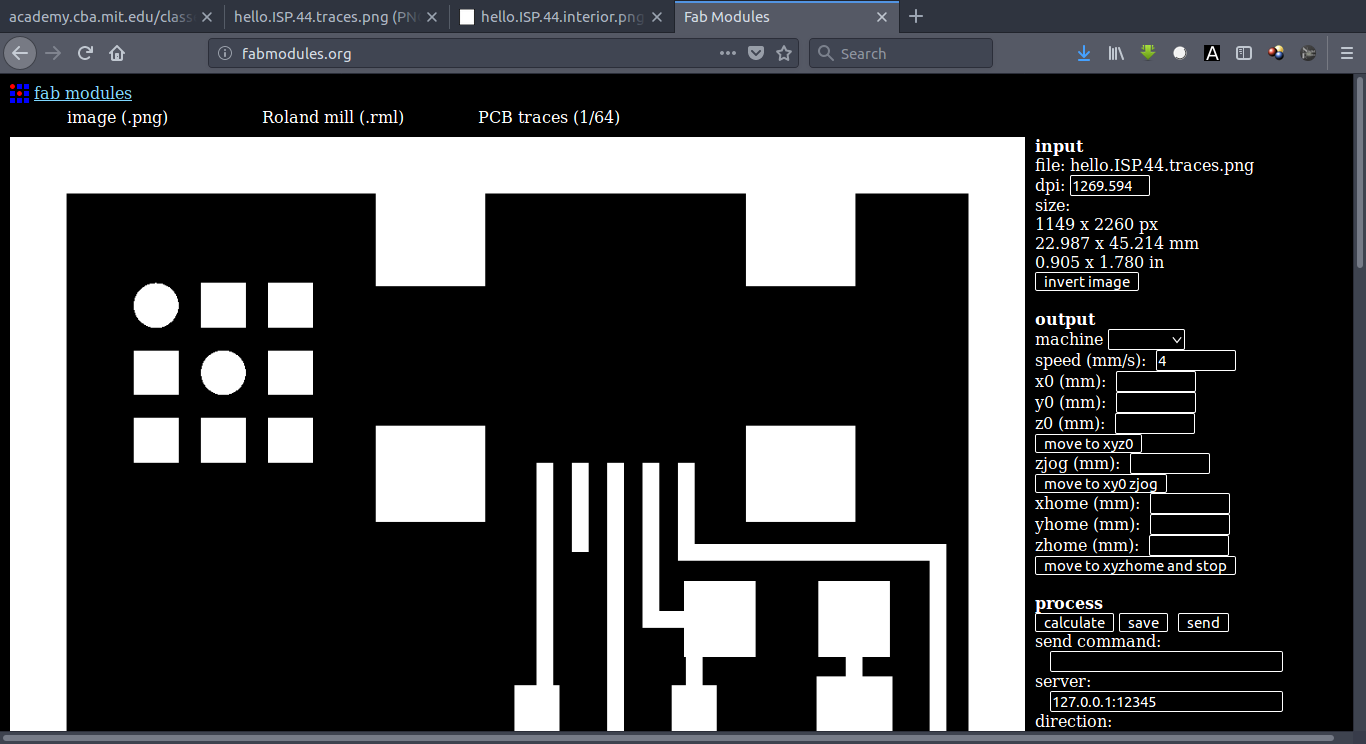Screen dimensions: 1366x744
Task: Click the xhome (mm) input field
Action: [x=1190, y=504]
